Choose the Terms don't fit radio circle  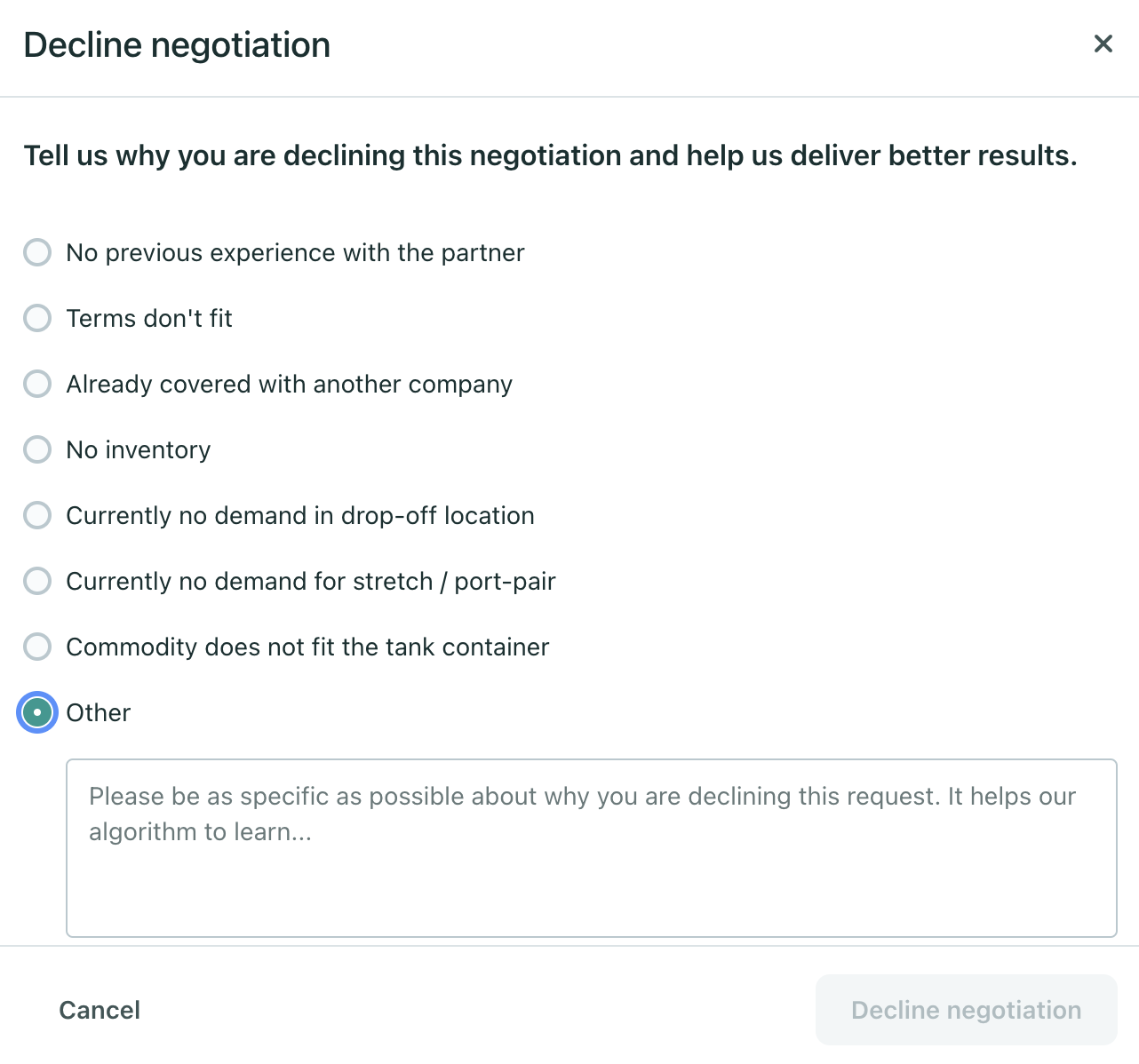37,318
